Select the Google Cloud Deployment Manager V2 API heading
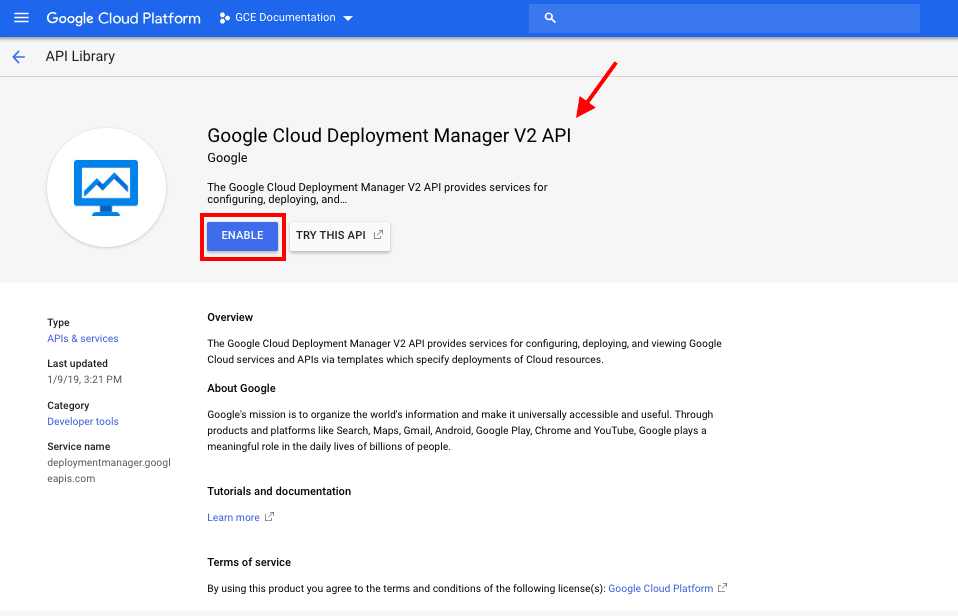This screenshot has width=958, height=616. (x=389, y=136)
